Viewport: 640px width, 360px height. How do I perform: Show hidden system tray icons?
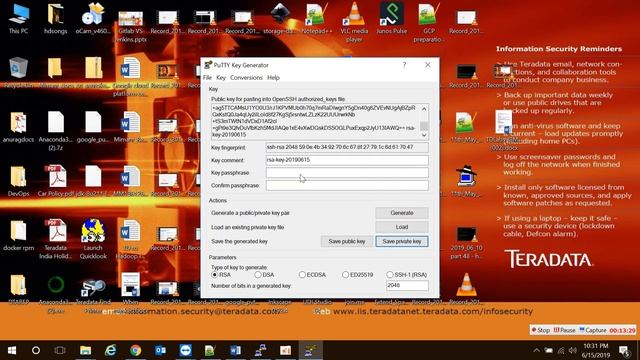pos(536,350)
